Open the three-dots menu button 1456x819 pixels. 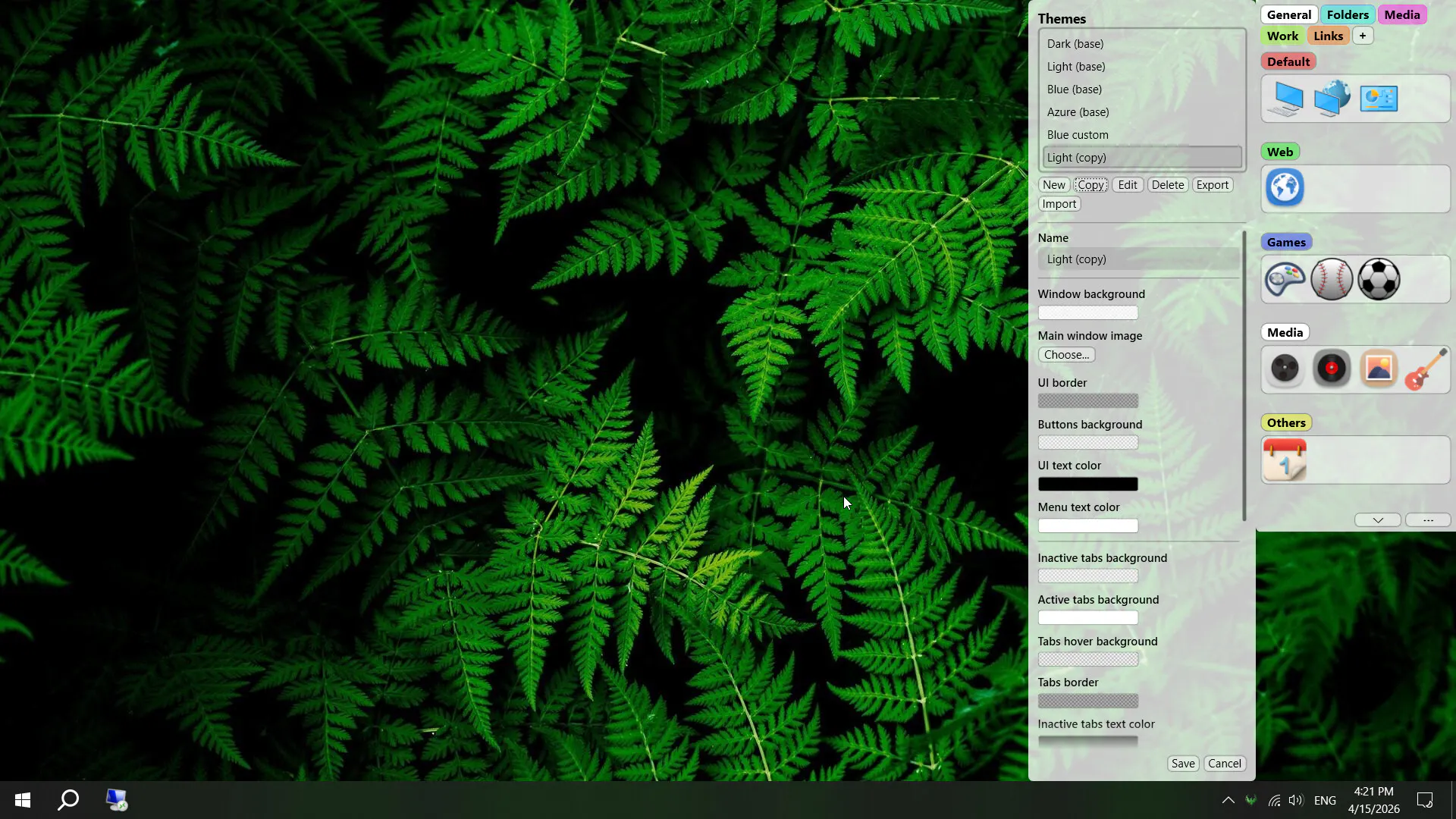coord(1428,520)
